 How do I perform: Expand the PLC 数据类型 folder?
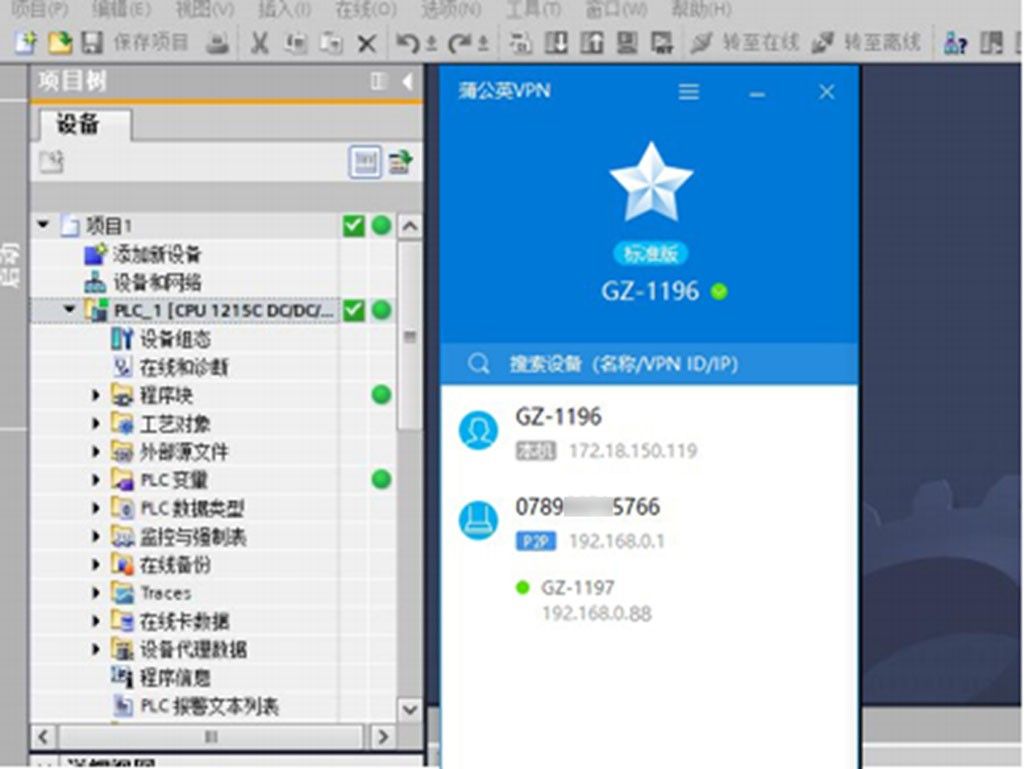(x=96, y=508)
